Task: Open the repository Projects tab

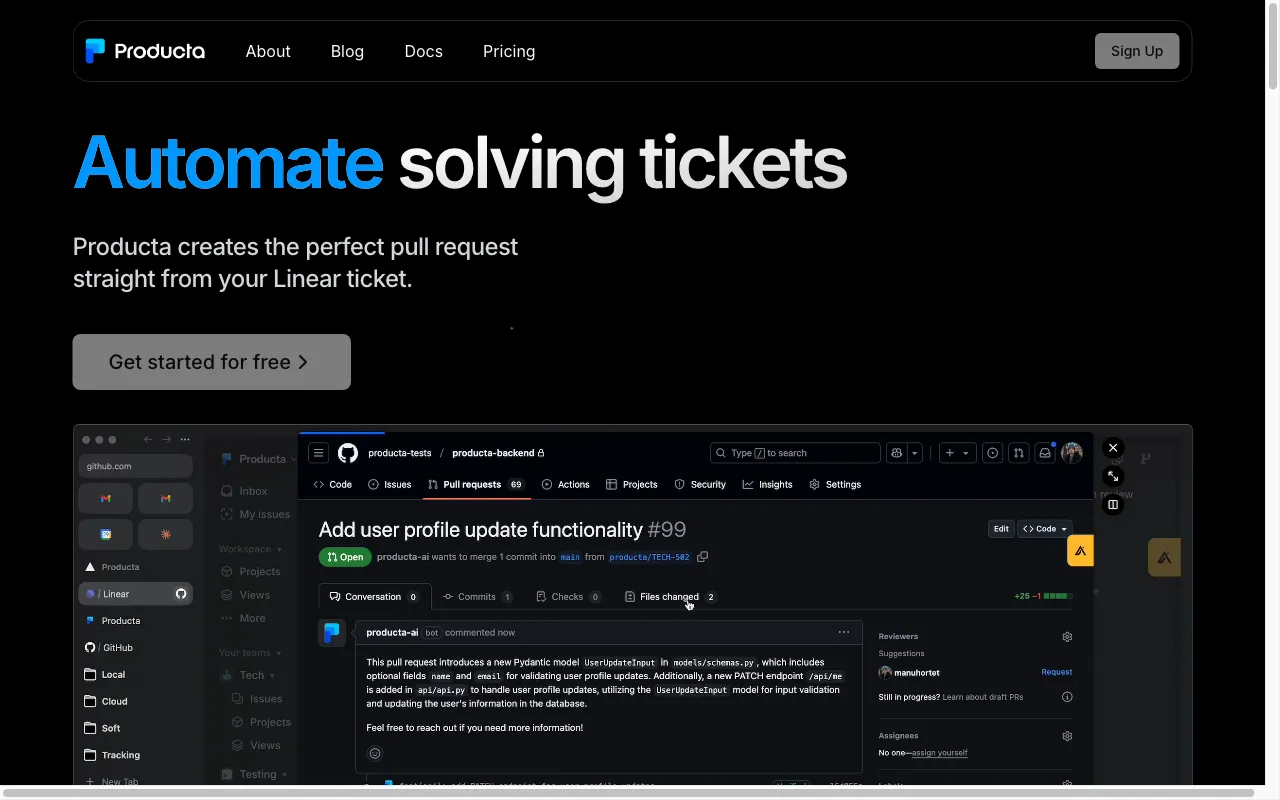Action: click(x=632, y=484)
